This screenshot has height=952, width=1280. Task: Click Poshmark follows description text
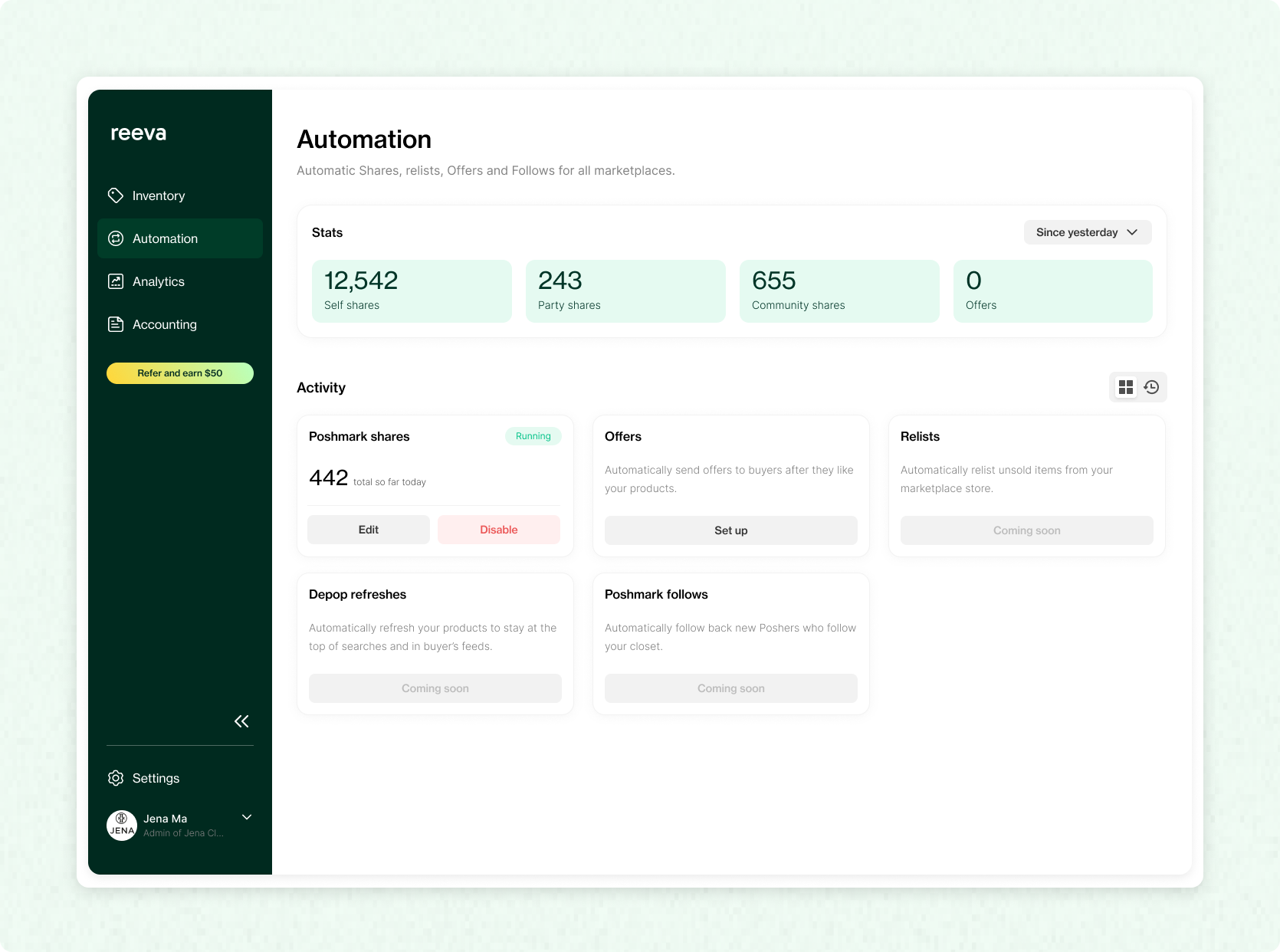730,637
